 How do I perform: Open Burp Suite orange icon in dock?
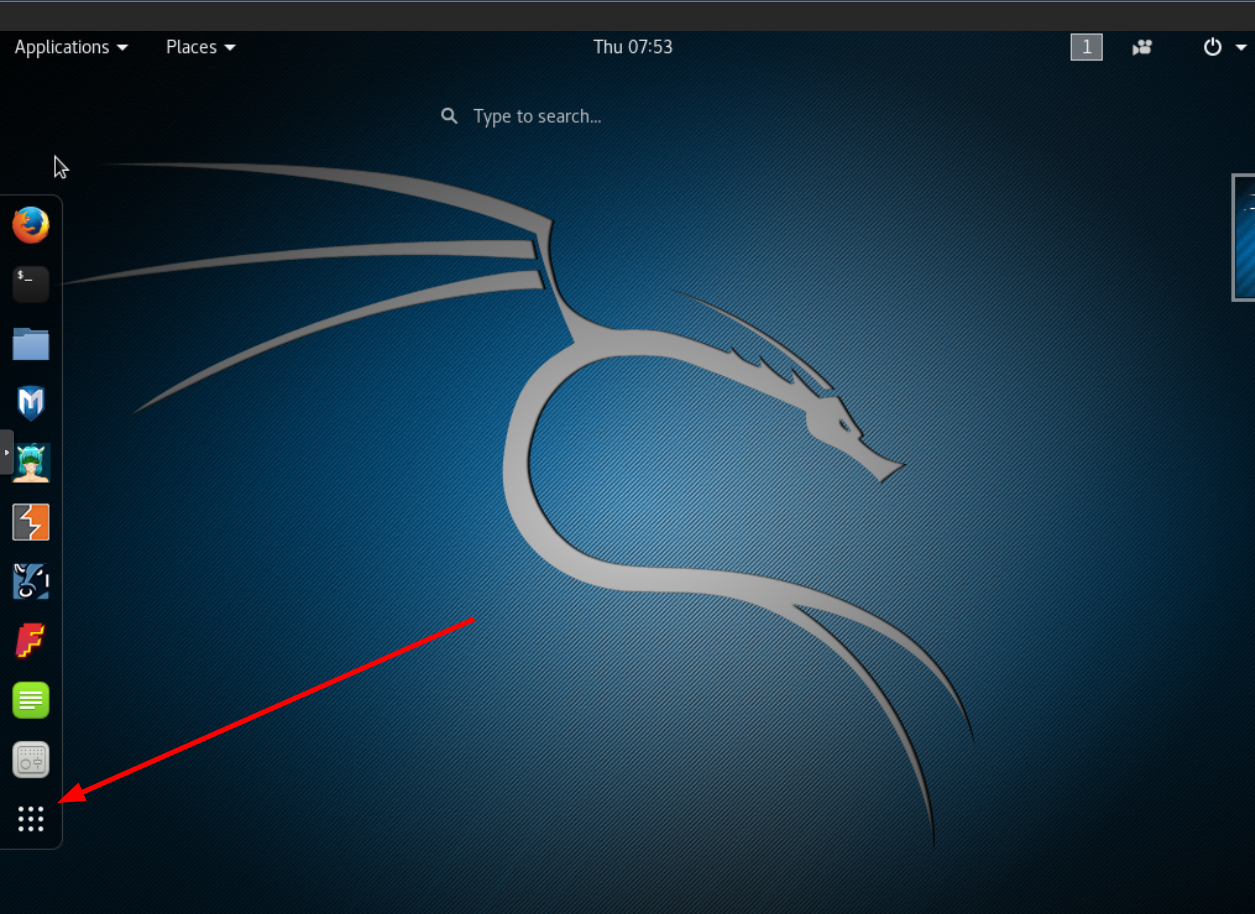[31, 522]
